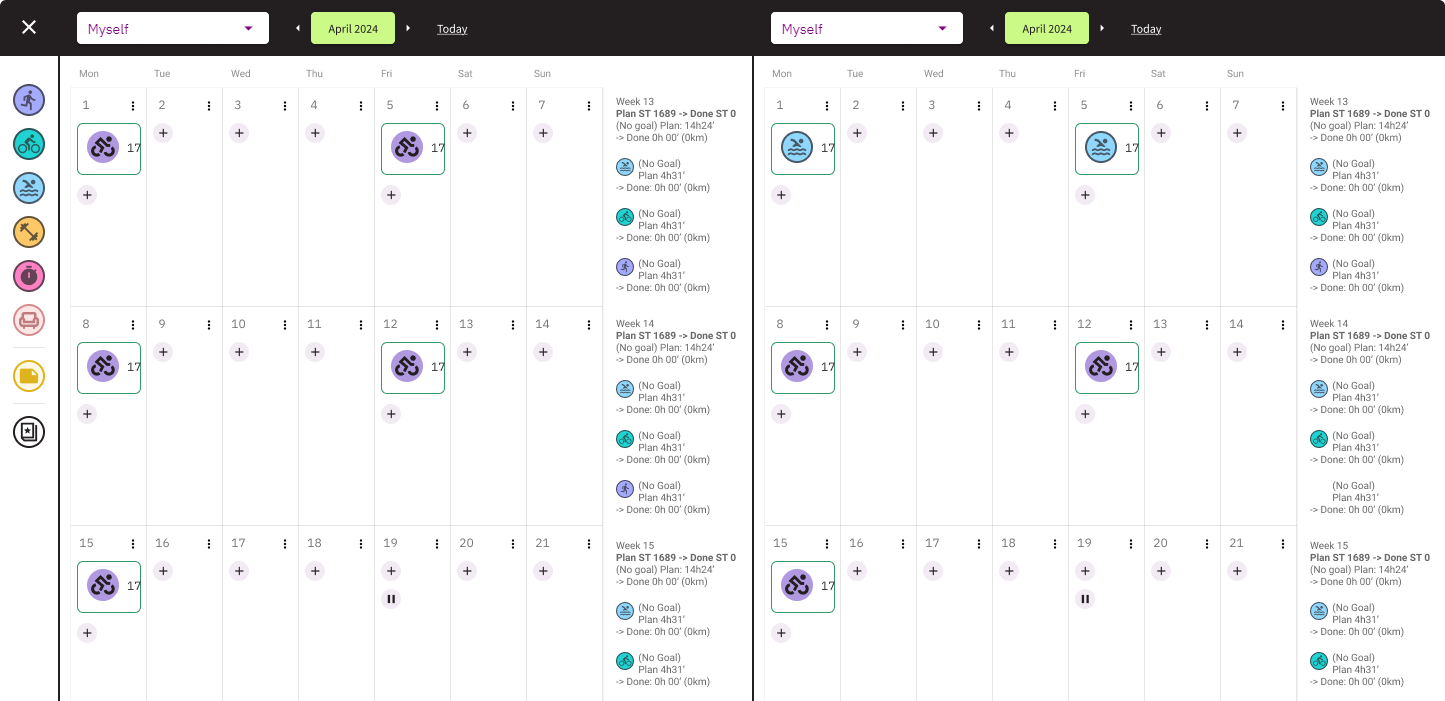Viewport: 1445px width, 701px height.
Task: Add a note with yellow note icon
Action: 29,376
